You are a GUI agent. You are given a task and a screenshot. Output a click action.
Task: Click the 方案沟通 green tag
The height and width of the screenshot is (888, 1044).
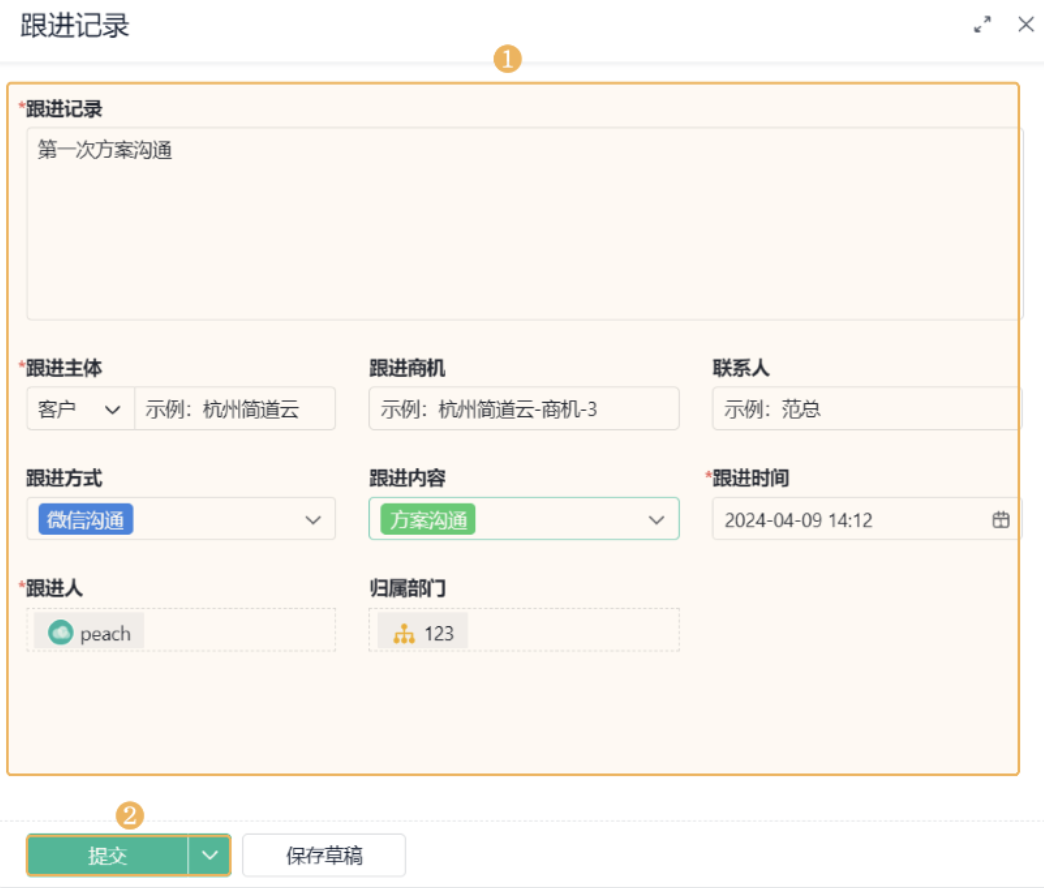click(x=428, y=520)
